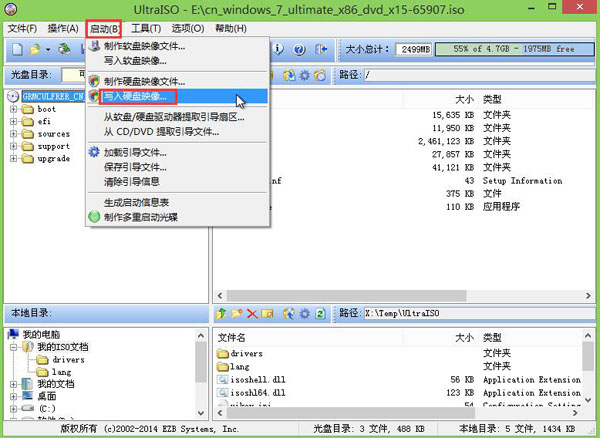Expand the sources folder node
The width and height of the screenshot is (600, 438).
[13, 134]
